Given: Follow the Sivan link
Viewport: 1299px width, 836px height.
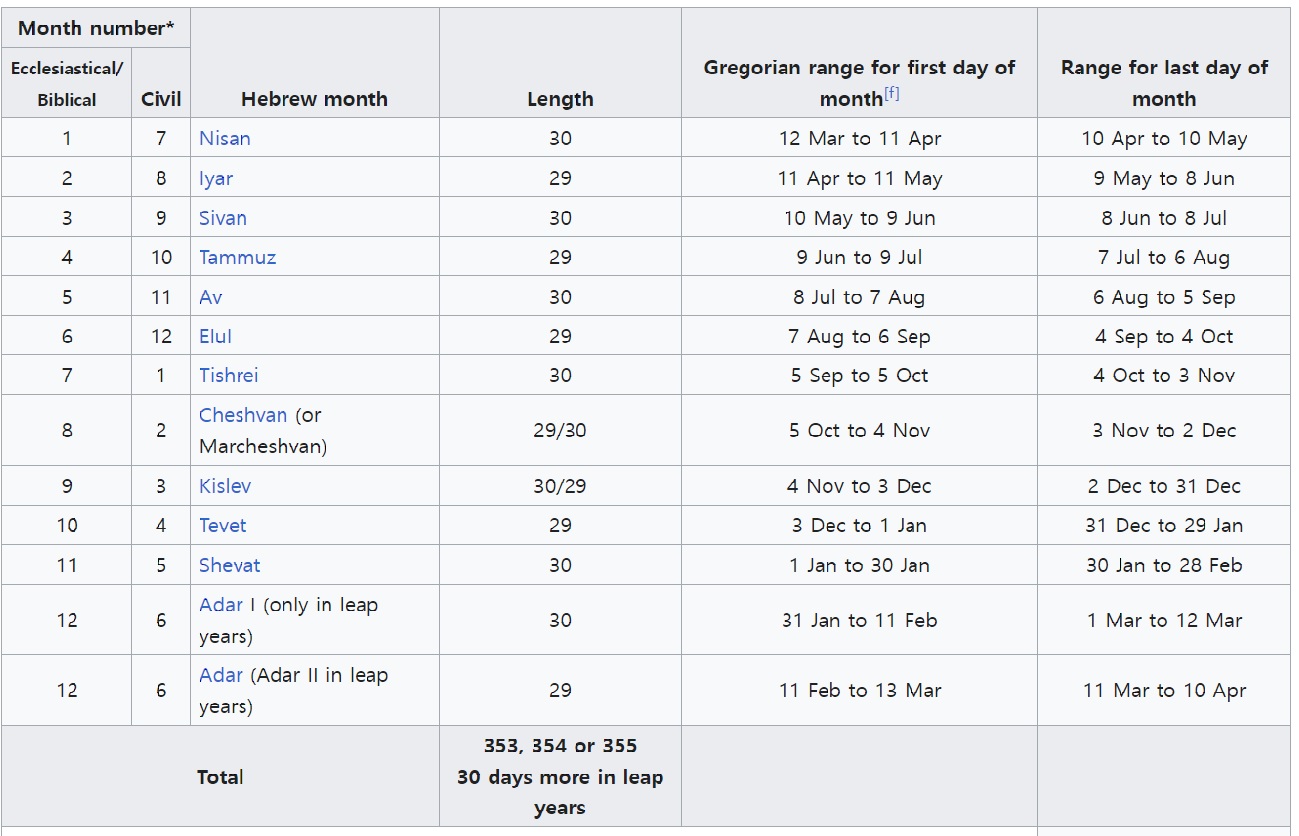Looking at the screenshot, I should click(x=223, y=218).
